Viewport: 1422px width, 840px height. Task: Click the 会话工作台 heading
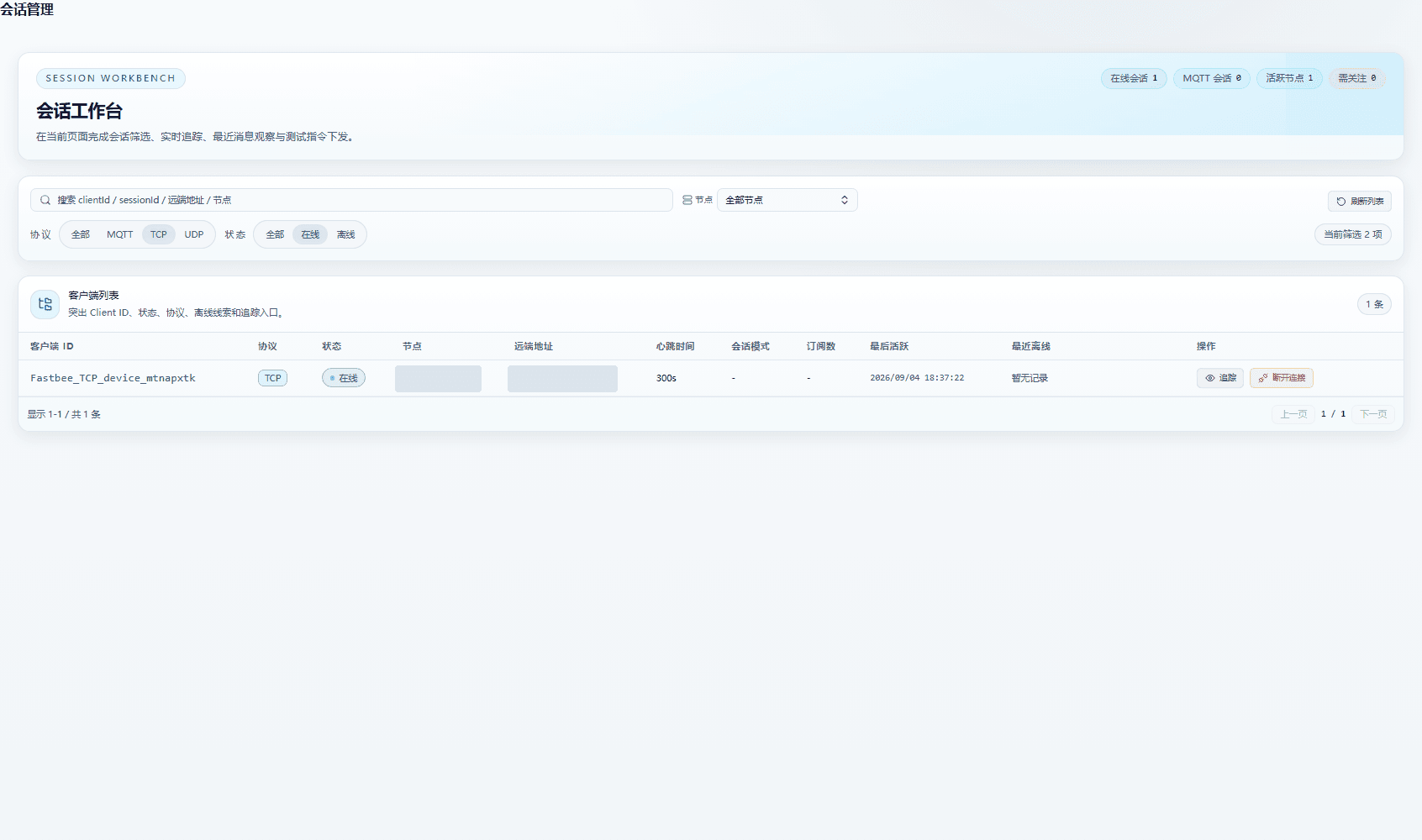click(x=79, y=111)
